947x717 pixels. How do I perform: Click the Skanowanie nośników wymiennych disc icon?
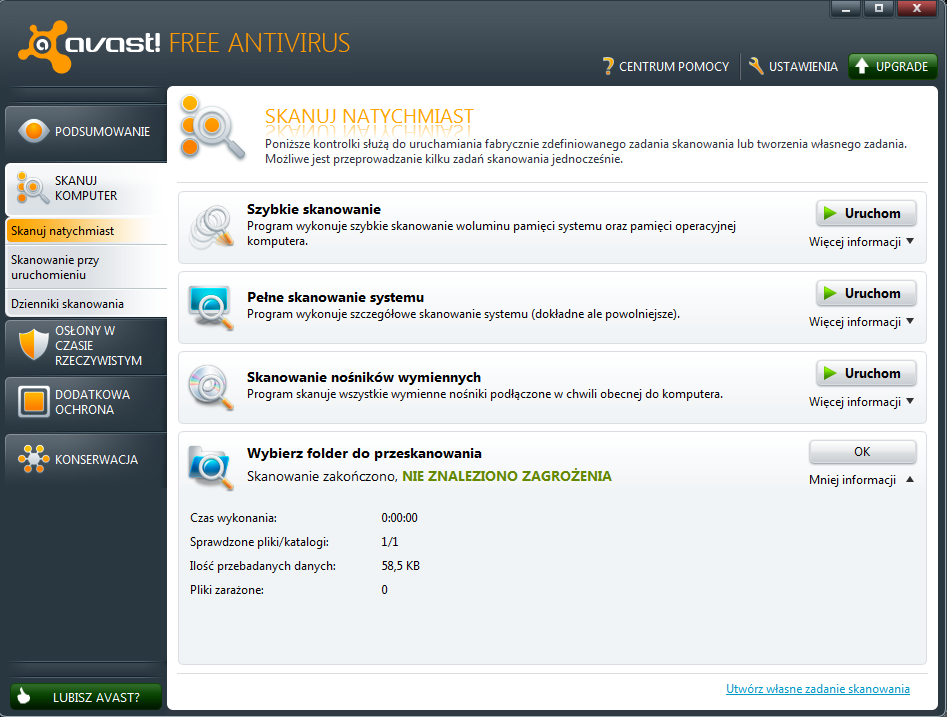click(211, 387)
